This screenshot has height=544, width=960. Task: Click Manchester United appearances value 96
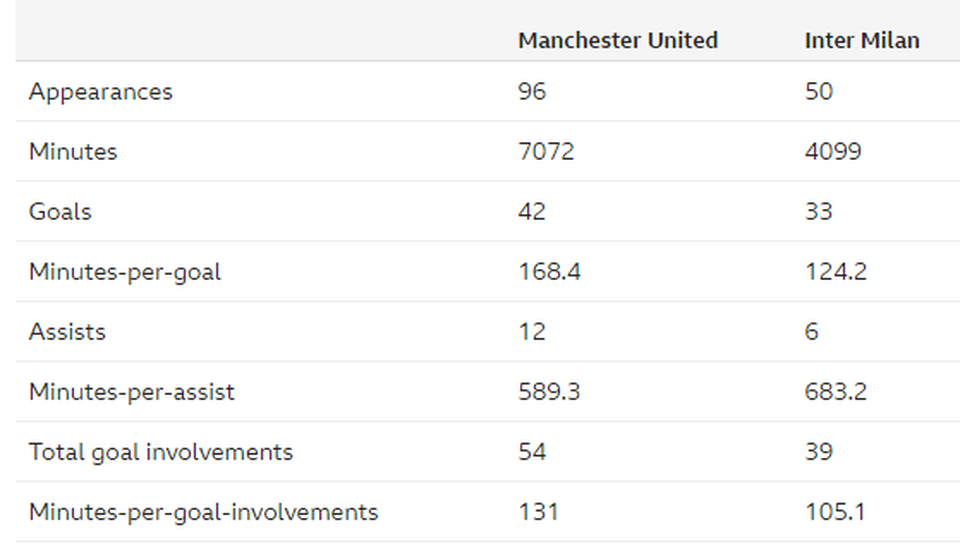pyautogui.click(x=531, y=92)
